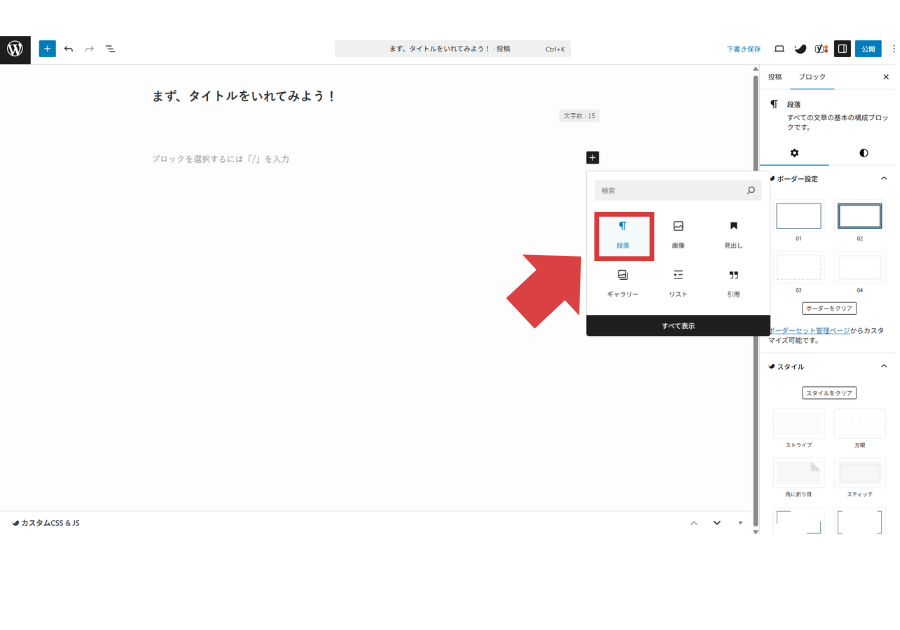Insert the ギャラリー gallery block

point(622,283)
